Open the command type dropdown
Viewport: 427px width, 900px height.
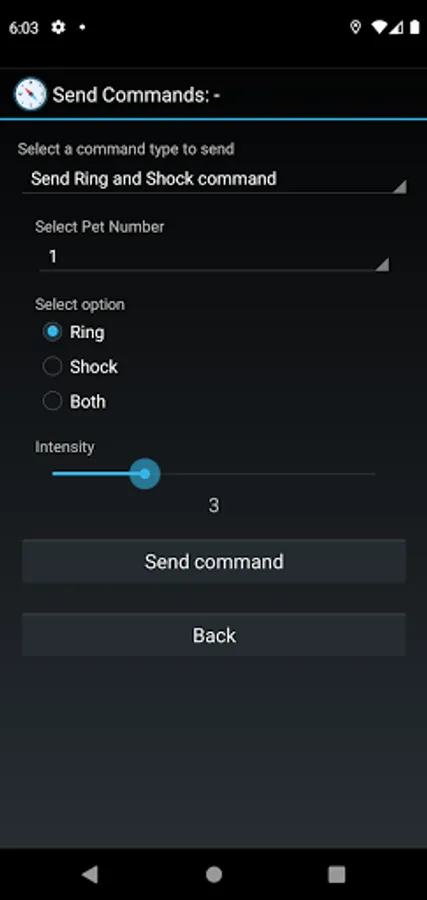pos(214,179)
